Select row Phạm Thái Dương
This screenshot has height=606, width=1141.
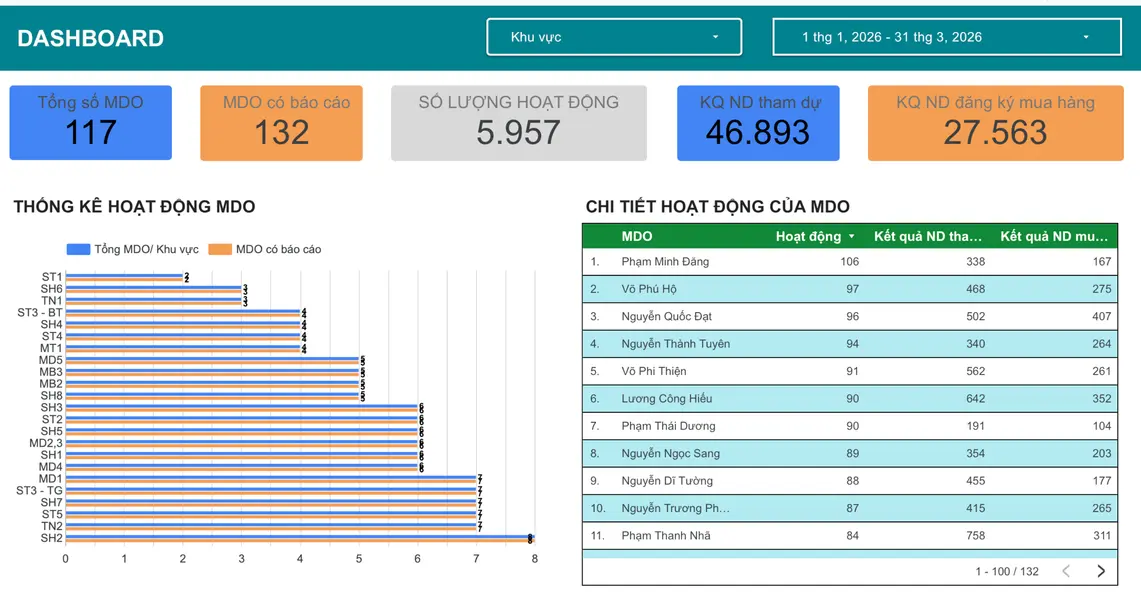[x=850, y=426]
